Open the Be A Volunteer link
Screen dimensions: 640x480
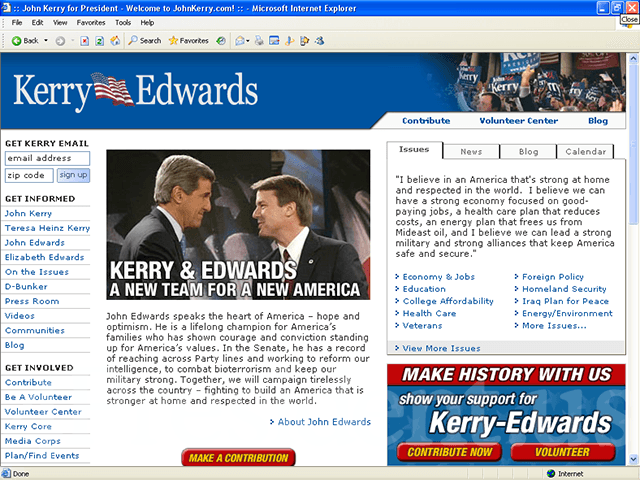click(38, 397)
